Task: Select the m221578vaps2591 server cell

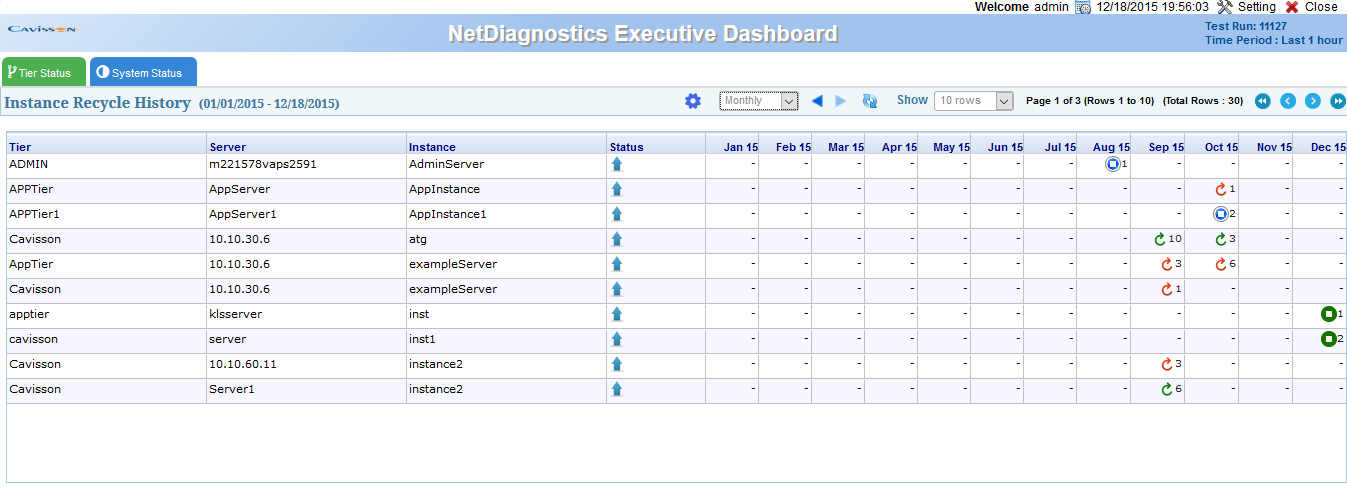Action: 306,166
